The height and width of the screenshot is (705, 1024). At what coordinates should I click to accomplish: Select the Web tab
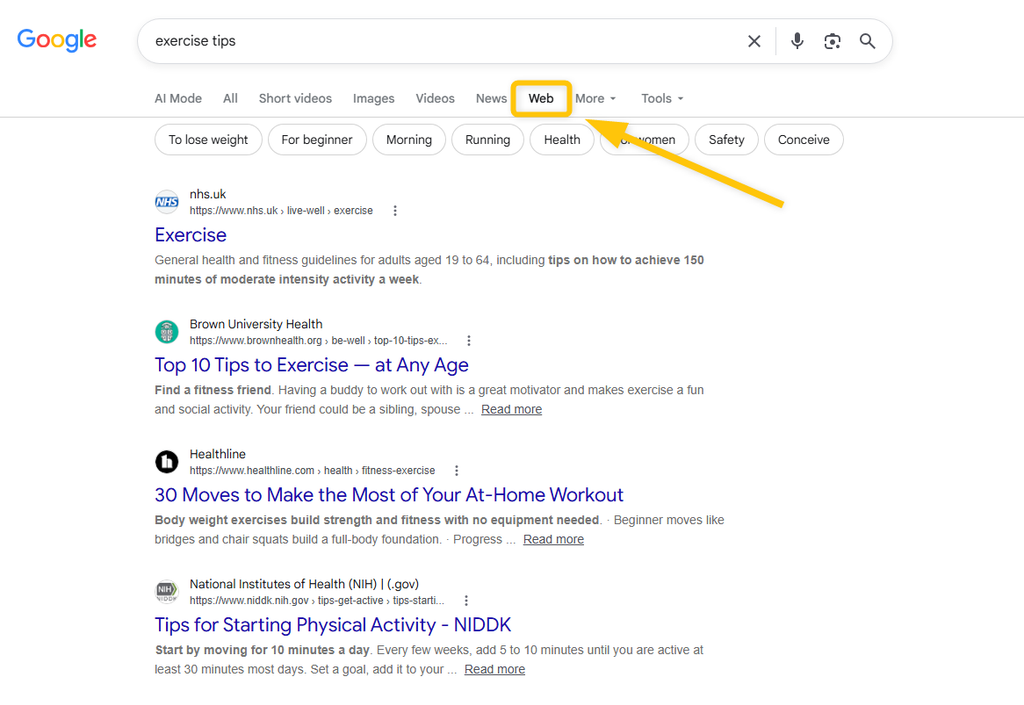pos(541,99)
